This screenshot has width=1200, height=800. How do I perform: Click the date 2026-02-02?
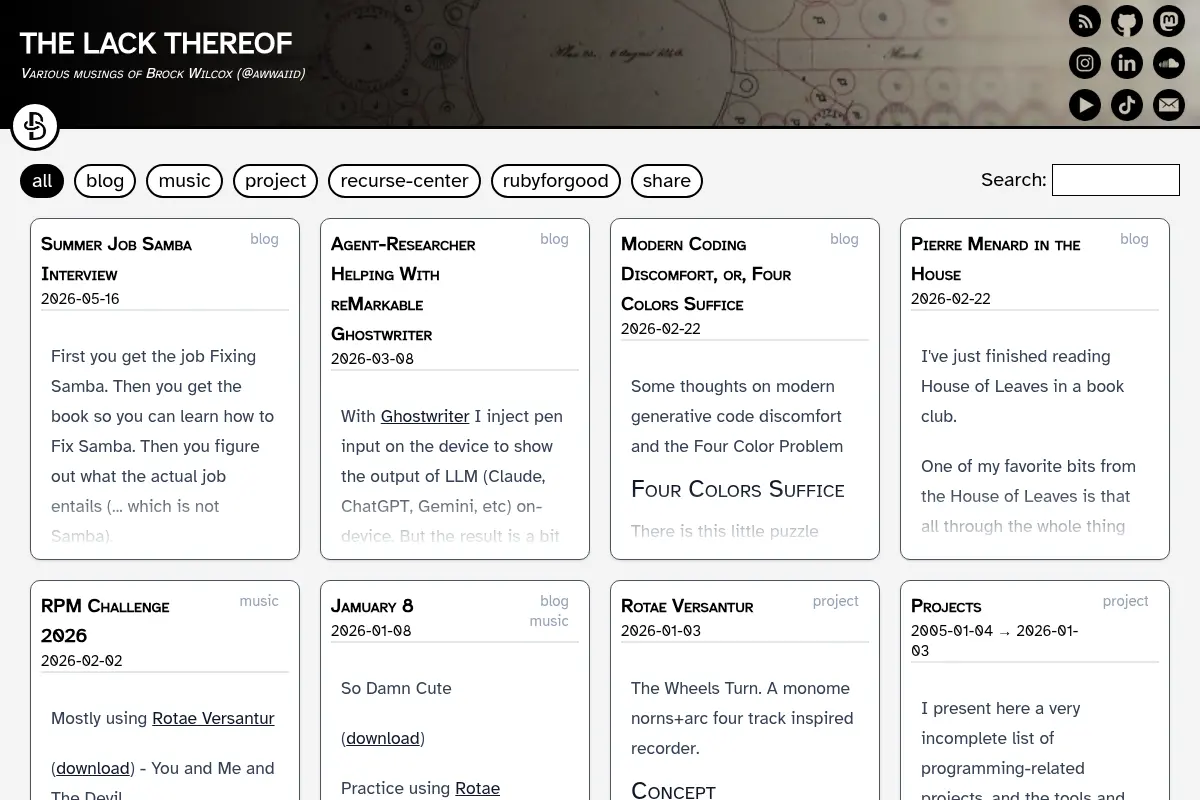[82, 661]
